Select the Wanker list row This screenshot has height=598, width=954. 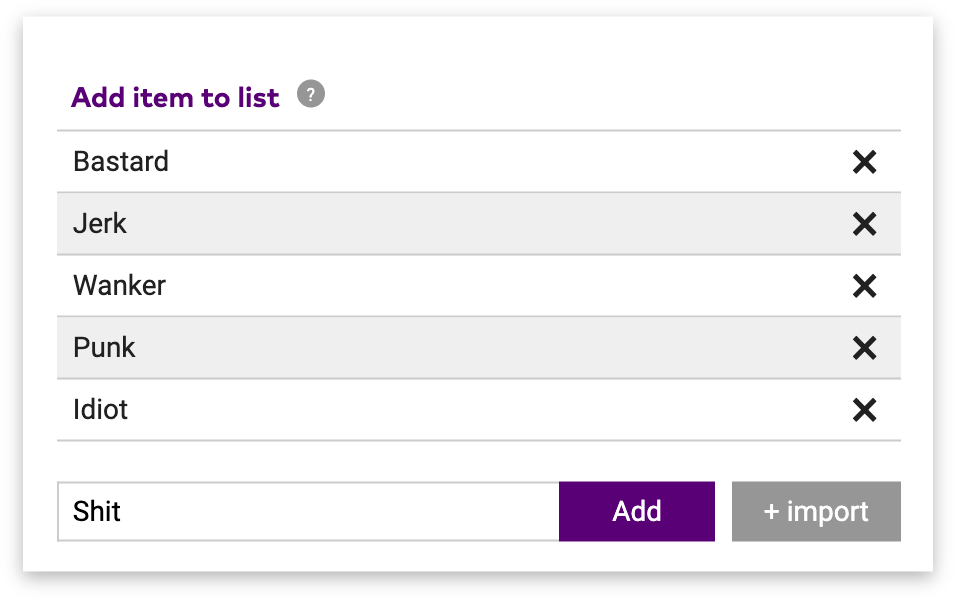point(450,286)
